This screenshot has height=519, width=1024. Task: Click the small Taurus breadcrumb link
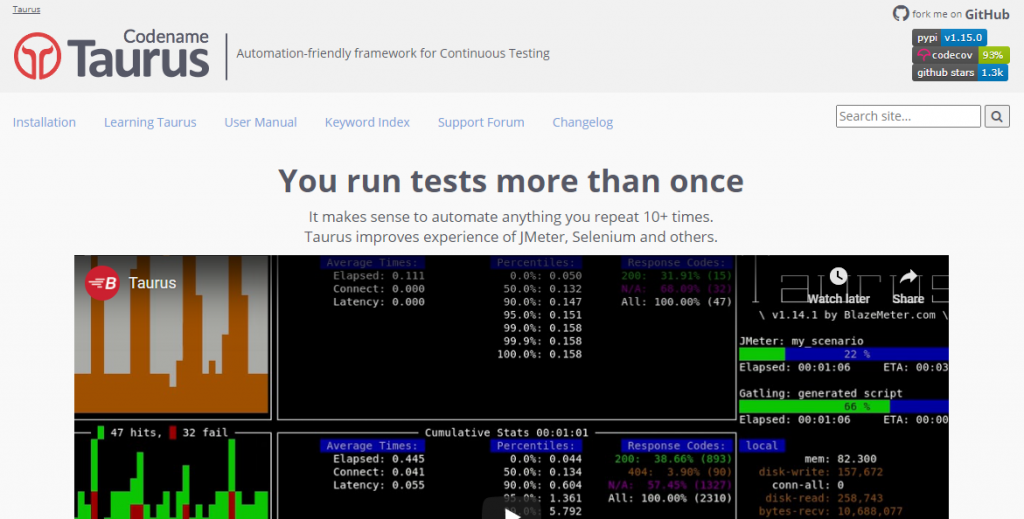point(26,10)
